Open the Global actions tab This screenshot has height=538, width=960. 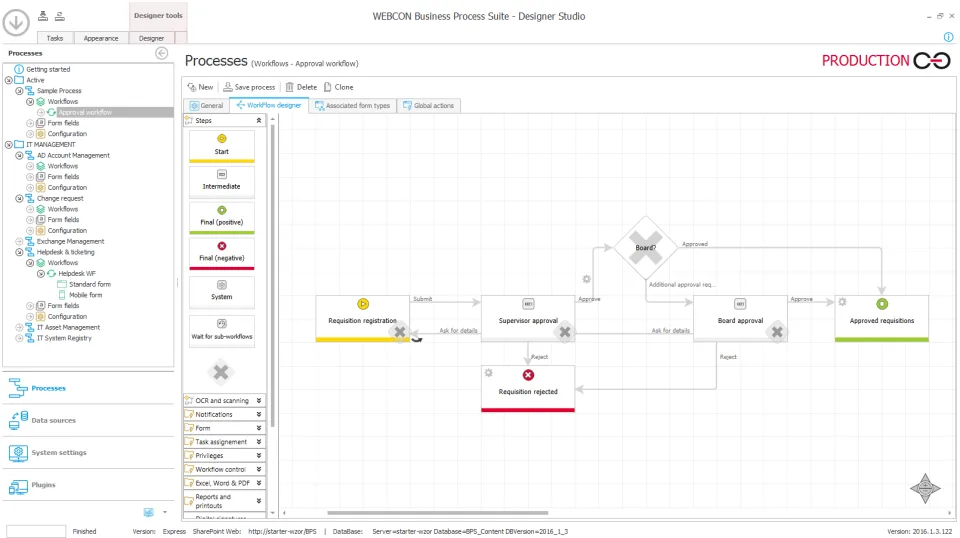428,105
